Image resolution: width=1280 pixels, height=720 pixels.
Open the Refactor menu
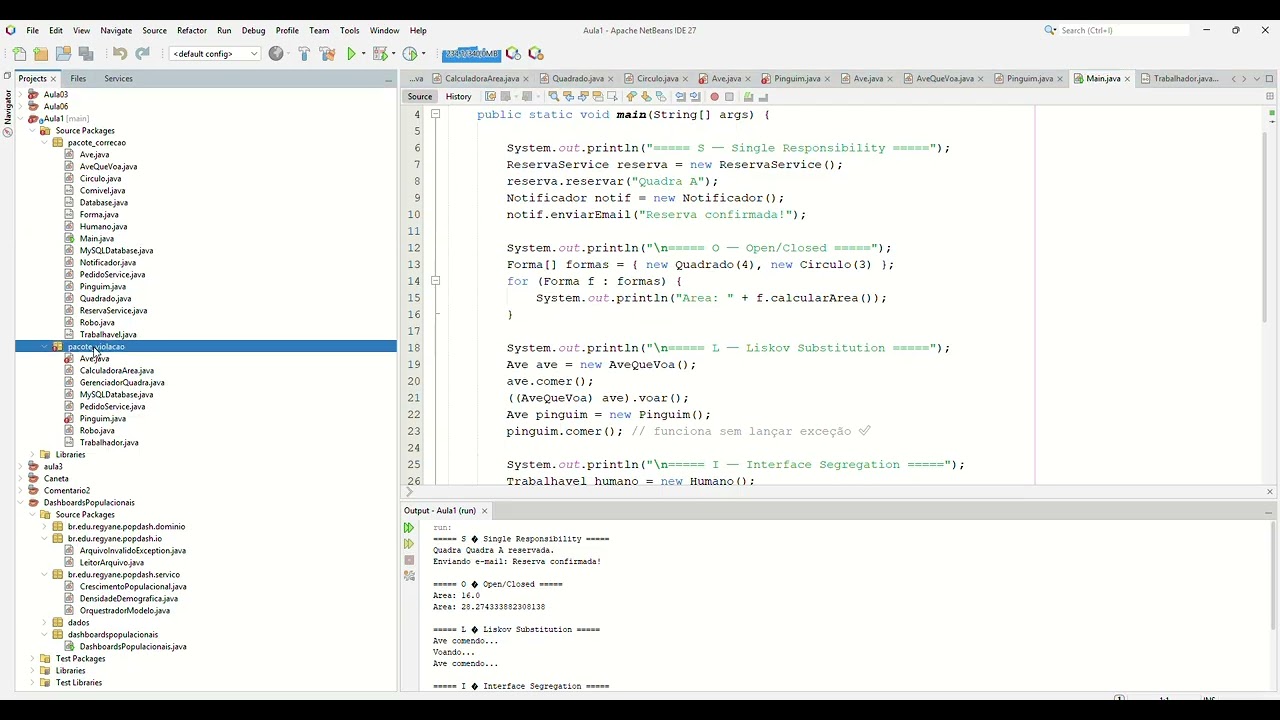[192, 30]
